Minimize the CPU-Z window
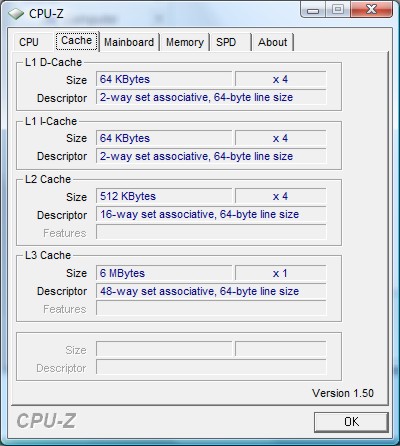The width and height of the screenshot is (400, 446). click(x=313, y=9)
